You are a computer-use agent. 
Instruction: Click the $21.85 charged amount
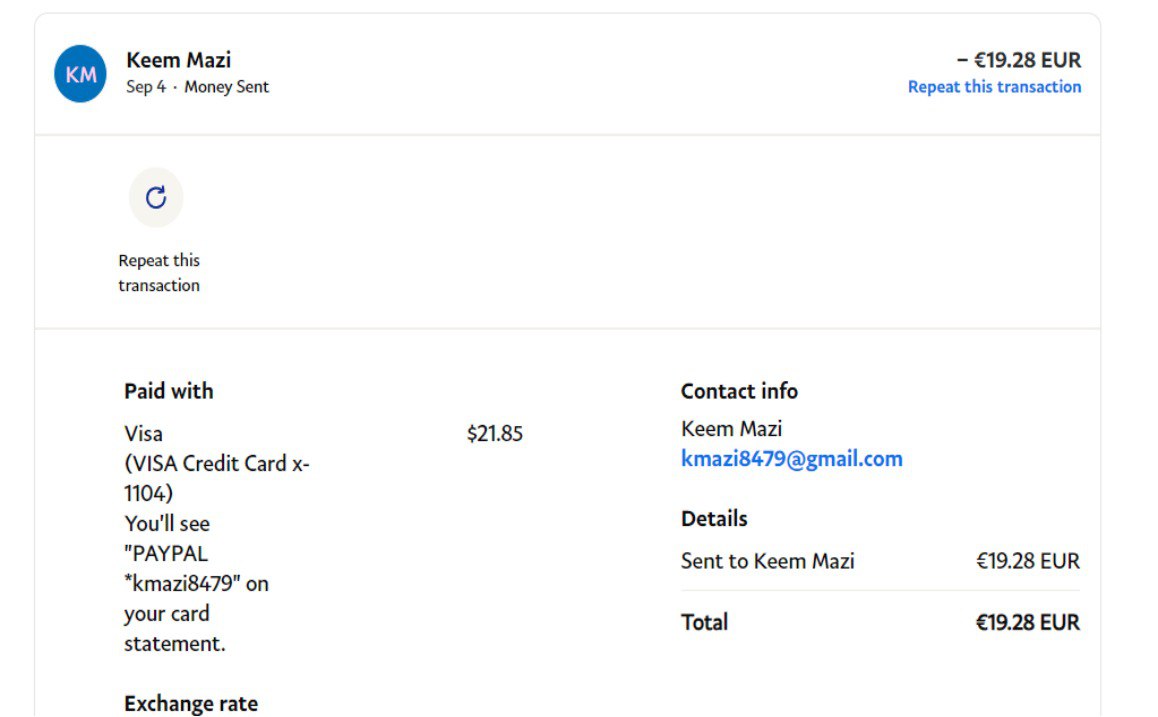(494, 434)
